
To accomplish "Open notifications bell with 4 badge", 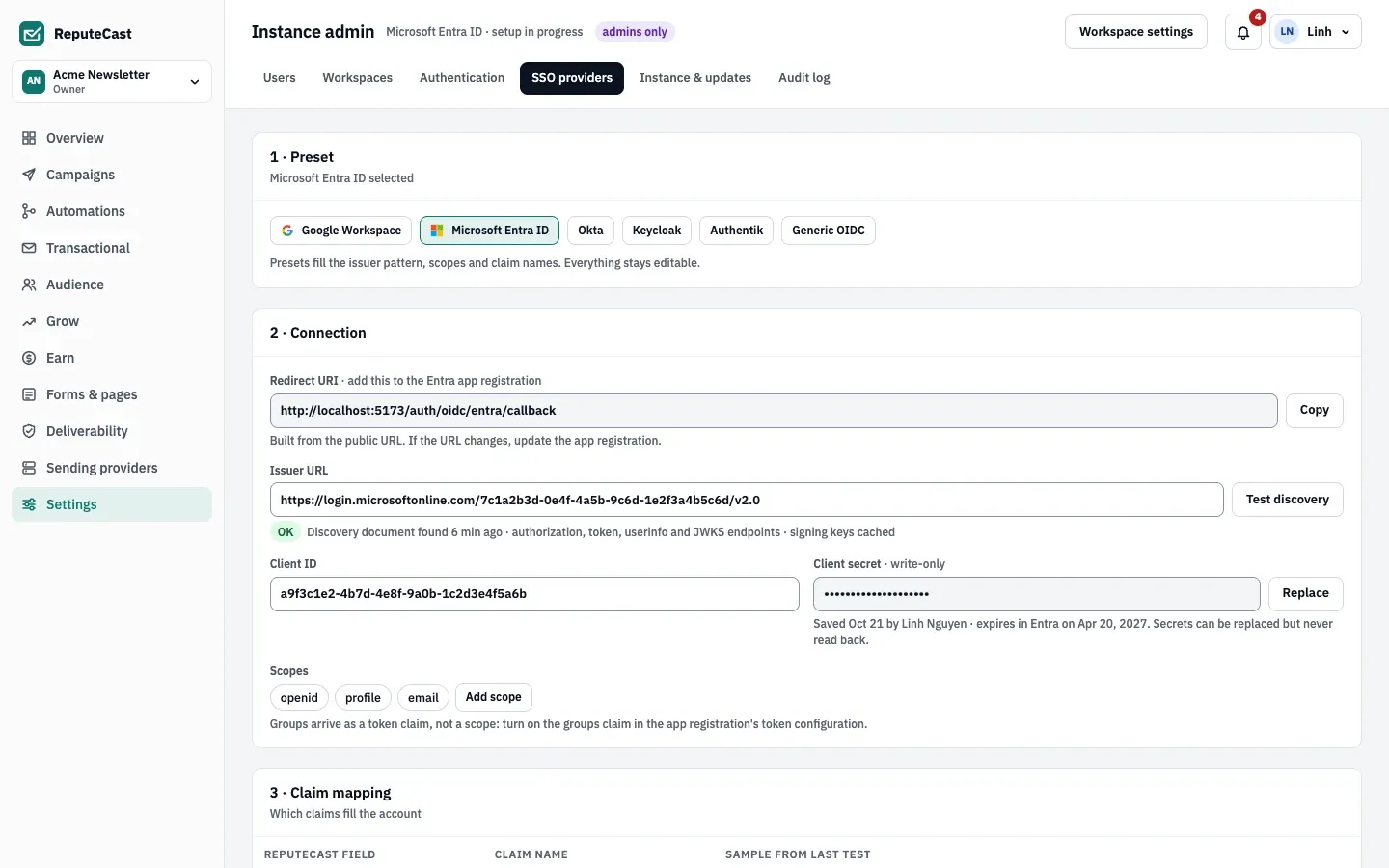I will coord(1243,32).
